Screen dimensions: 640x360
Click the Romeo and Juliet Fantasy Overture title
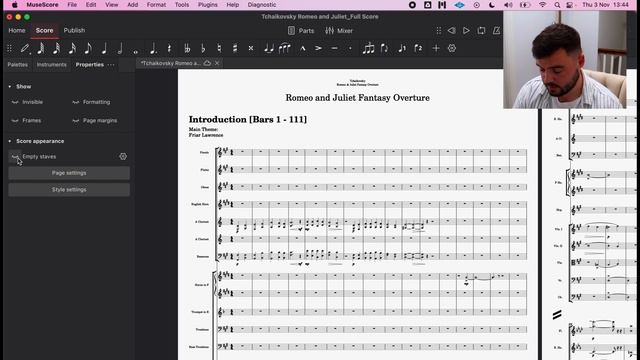(x=358, y=98)
